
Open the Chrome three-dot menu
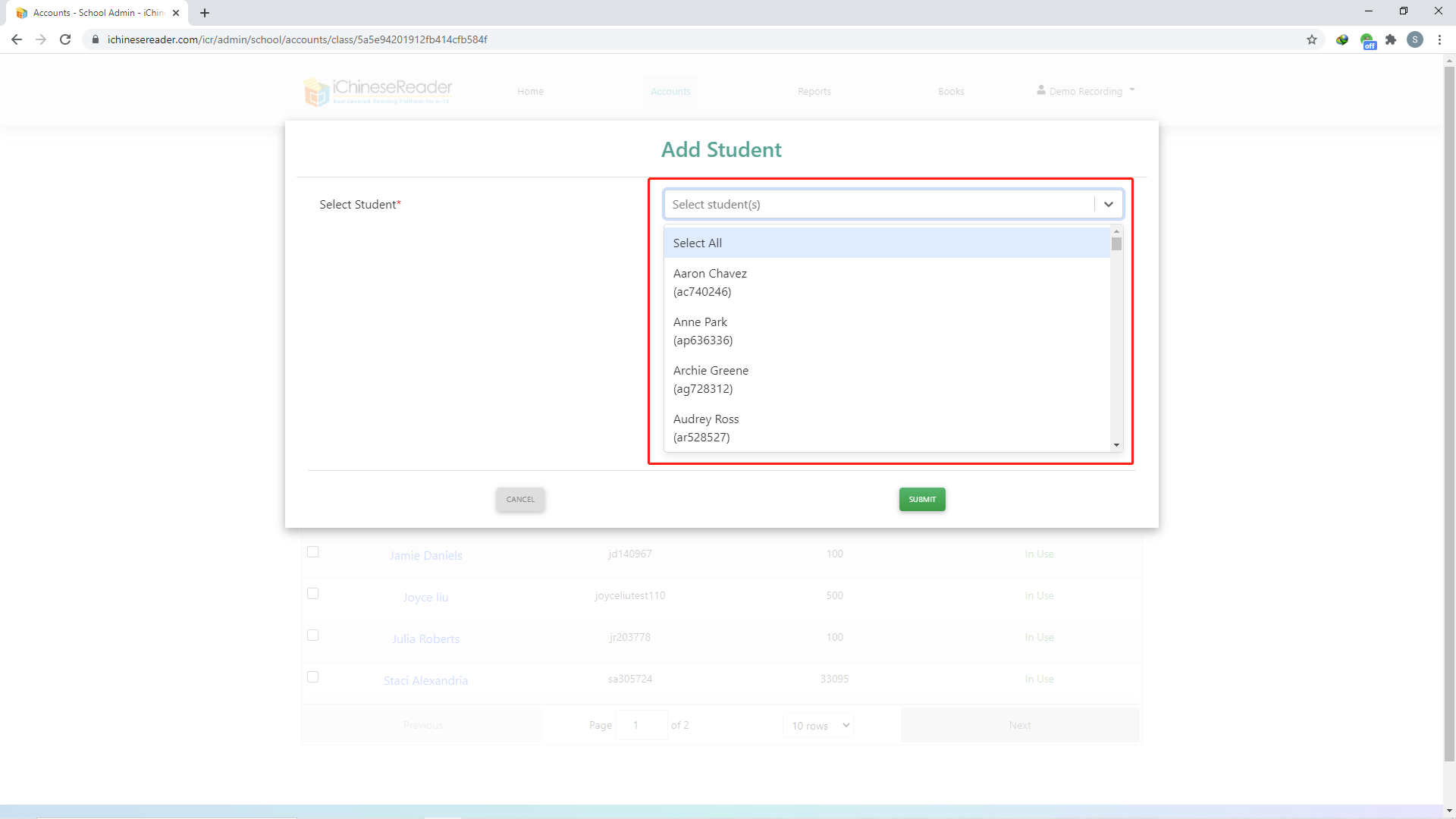[x=1439, y=39]
